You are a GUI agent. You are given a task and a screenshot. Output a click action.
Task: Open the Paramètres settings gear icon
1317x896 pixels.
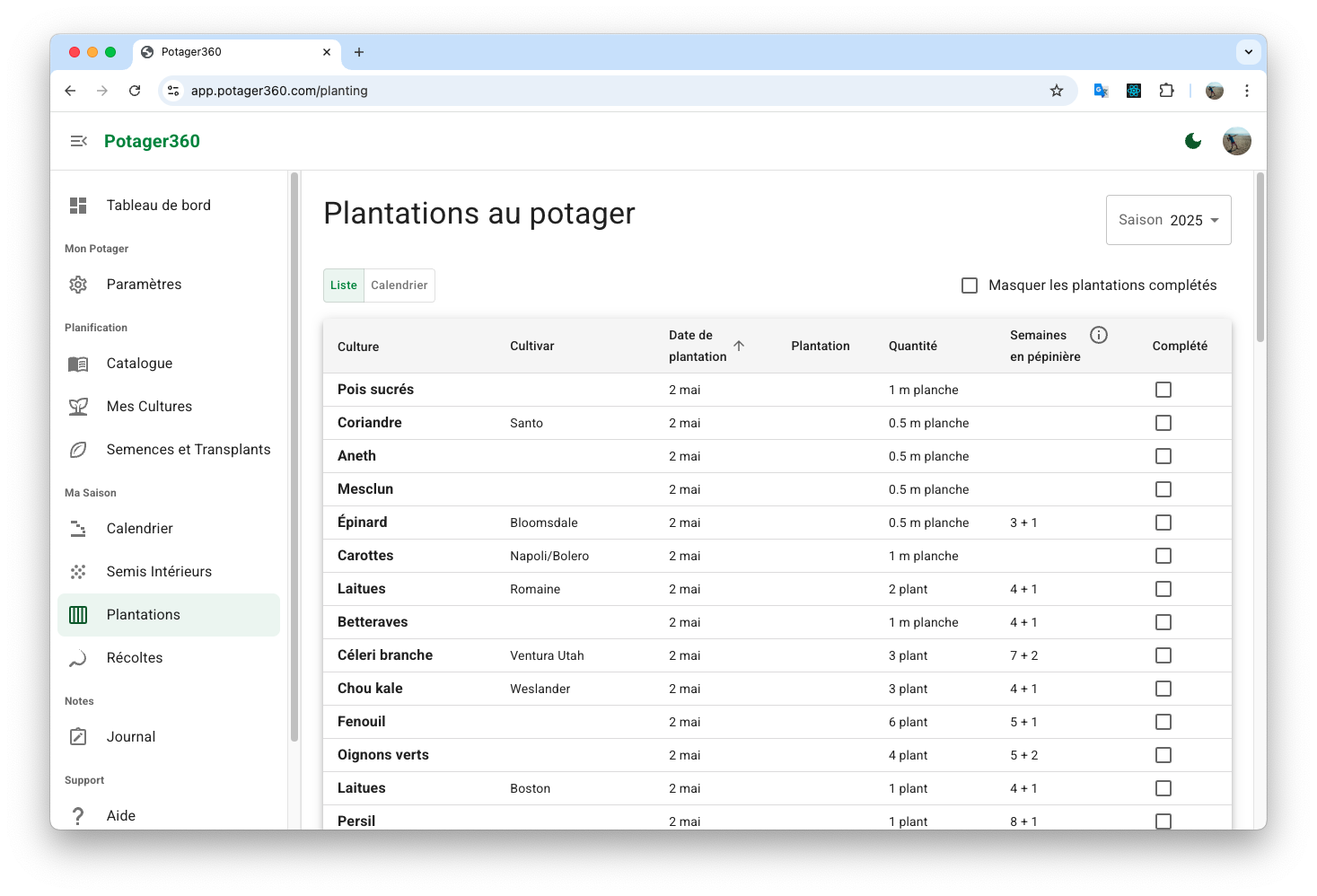78,284
